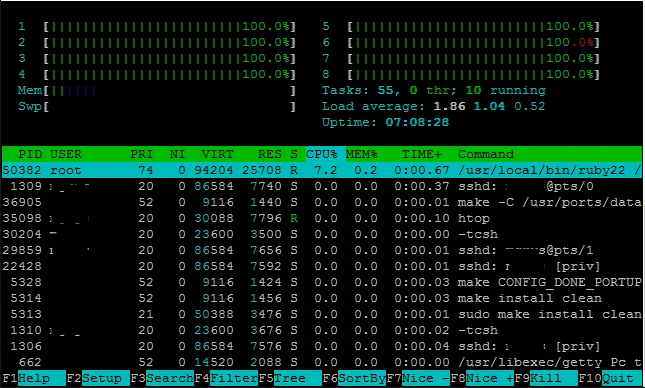Viewport: 645px width, 388px height.
Task: Click the Load average values
Action: click(489, 107)
